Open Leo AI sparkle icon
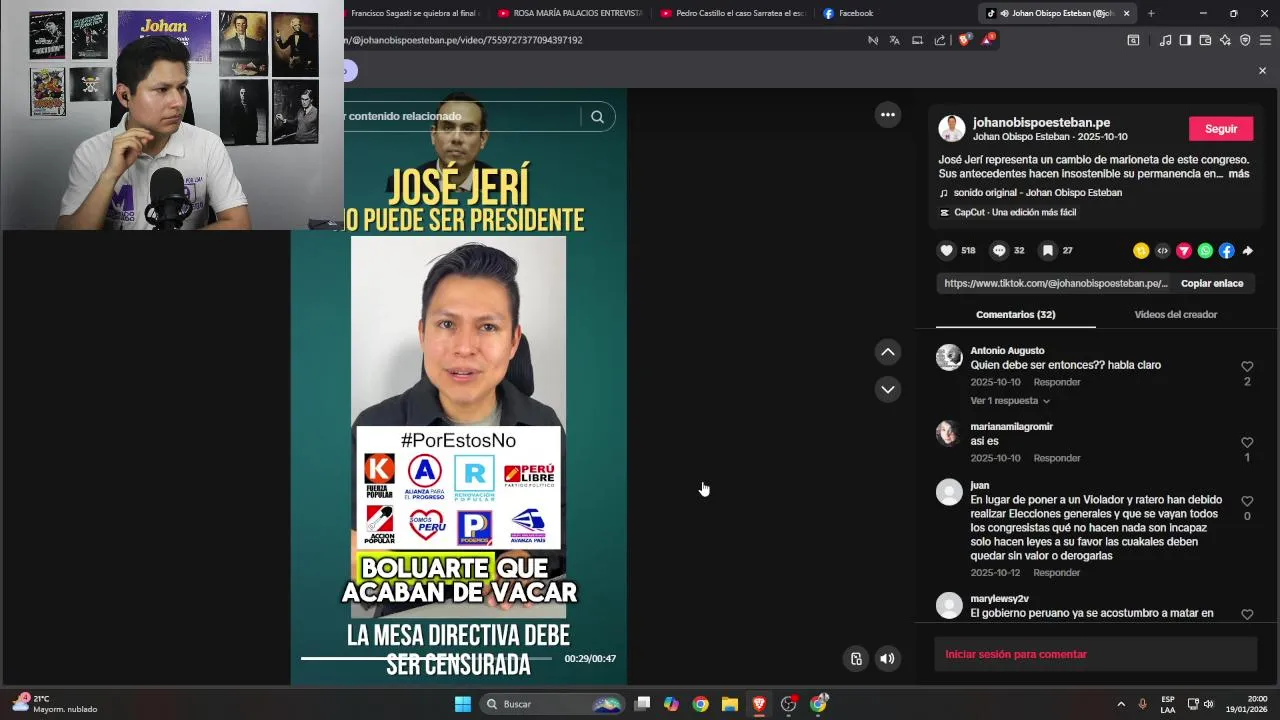1280x720 pixels. (x=1225, y=40)
